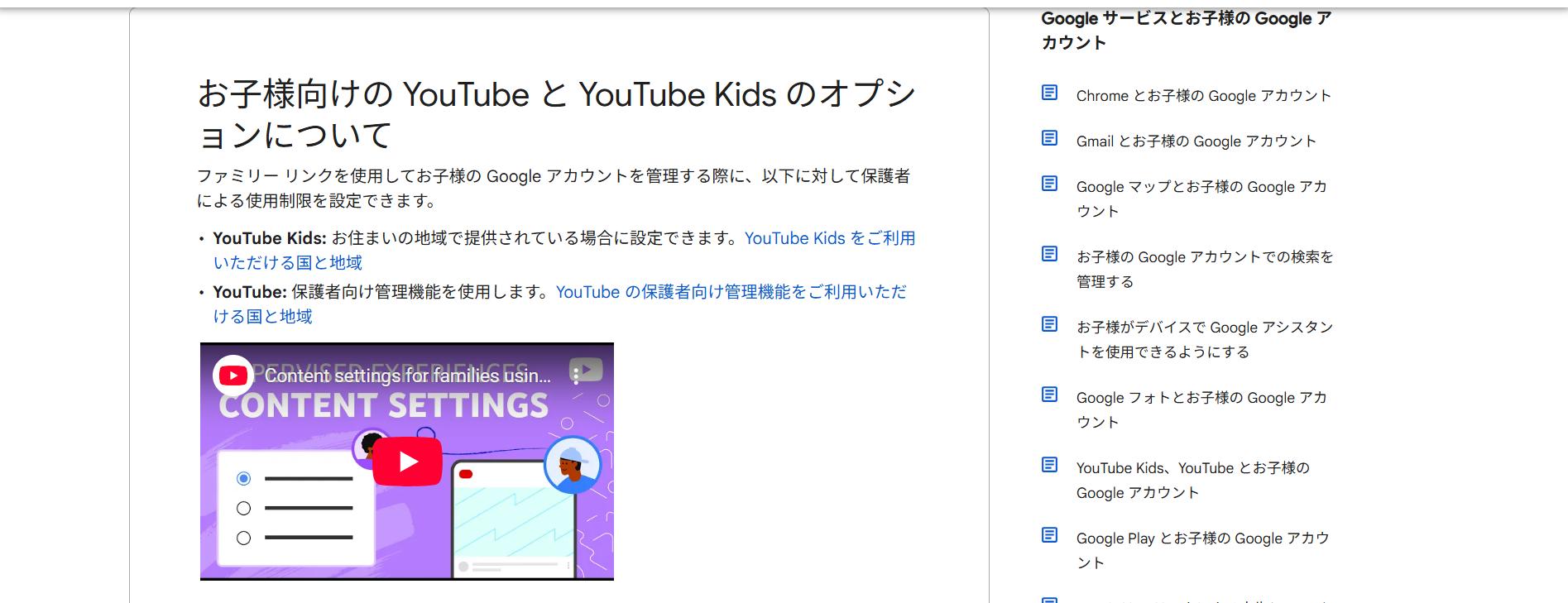The width and height of the screenshot is (1568, 603).
Task: Click document icon beside Chrome article
Action: [x=1049, y=93]
